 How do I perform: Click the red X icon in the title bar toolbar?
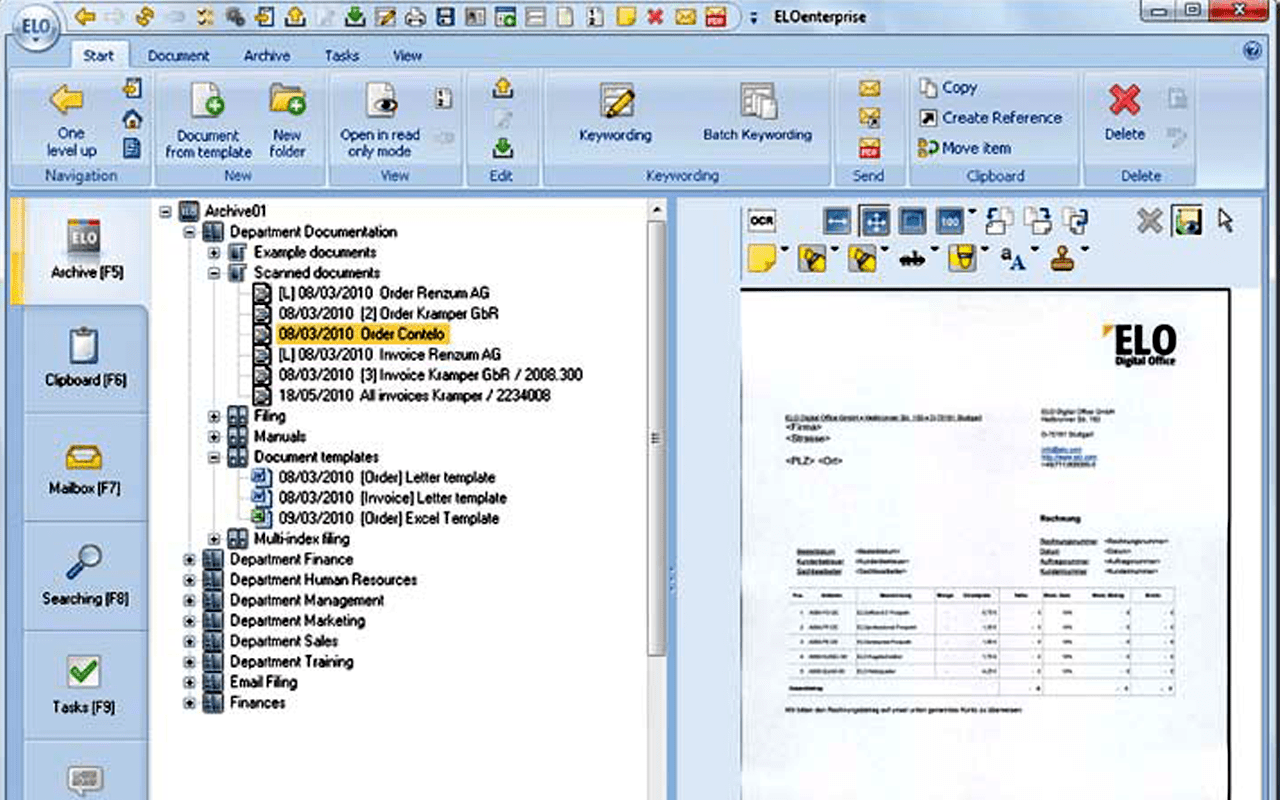coord(655,16)
